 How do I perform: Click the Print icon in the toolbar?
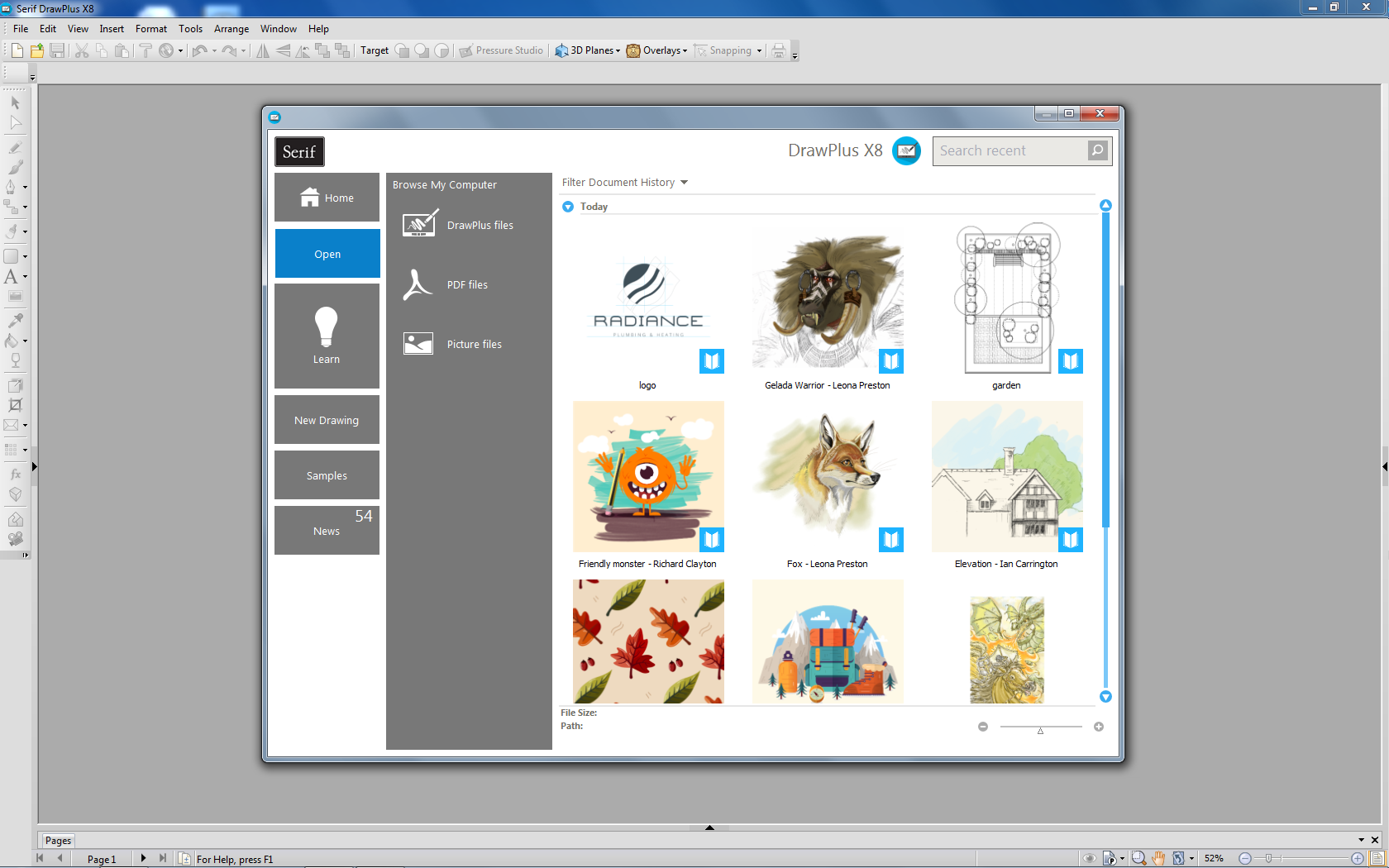[778, 50]
